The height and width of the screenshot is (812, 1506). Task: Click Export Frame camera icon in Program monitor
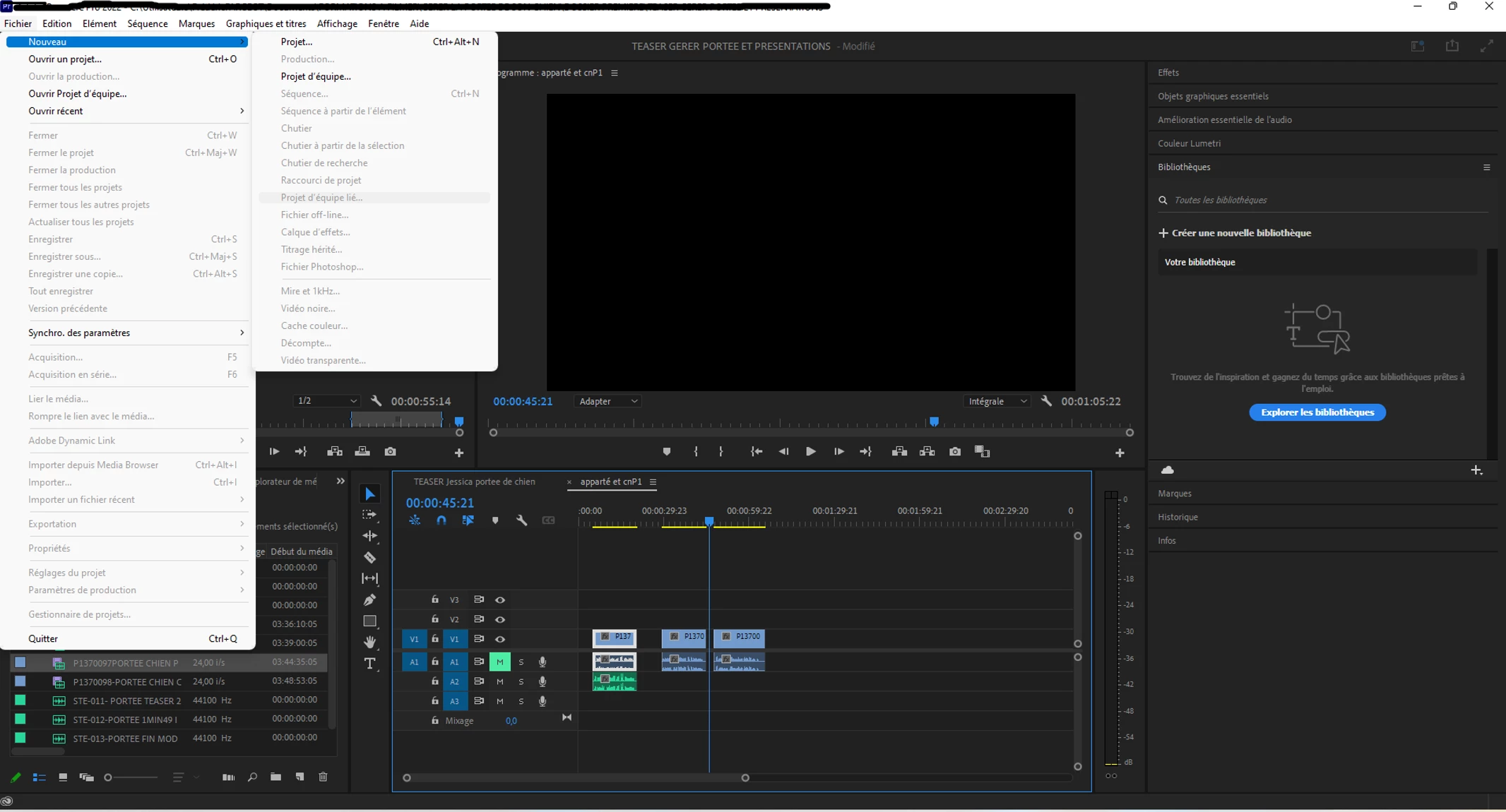pyautogui.click(x=955, y=452)
